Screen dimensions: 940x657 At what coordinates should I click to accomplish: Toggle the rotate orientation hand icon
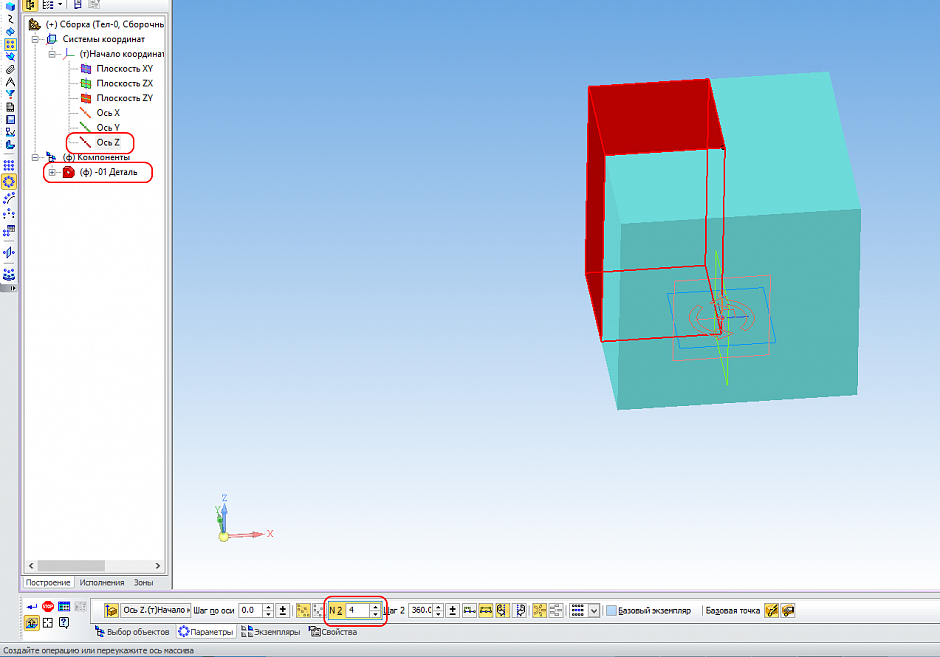[x=520, y=610]
